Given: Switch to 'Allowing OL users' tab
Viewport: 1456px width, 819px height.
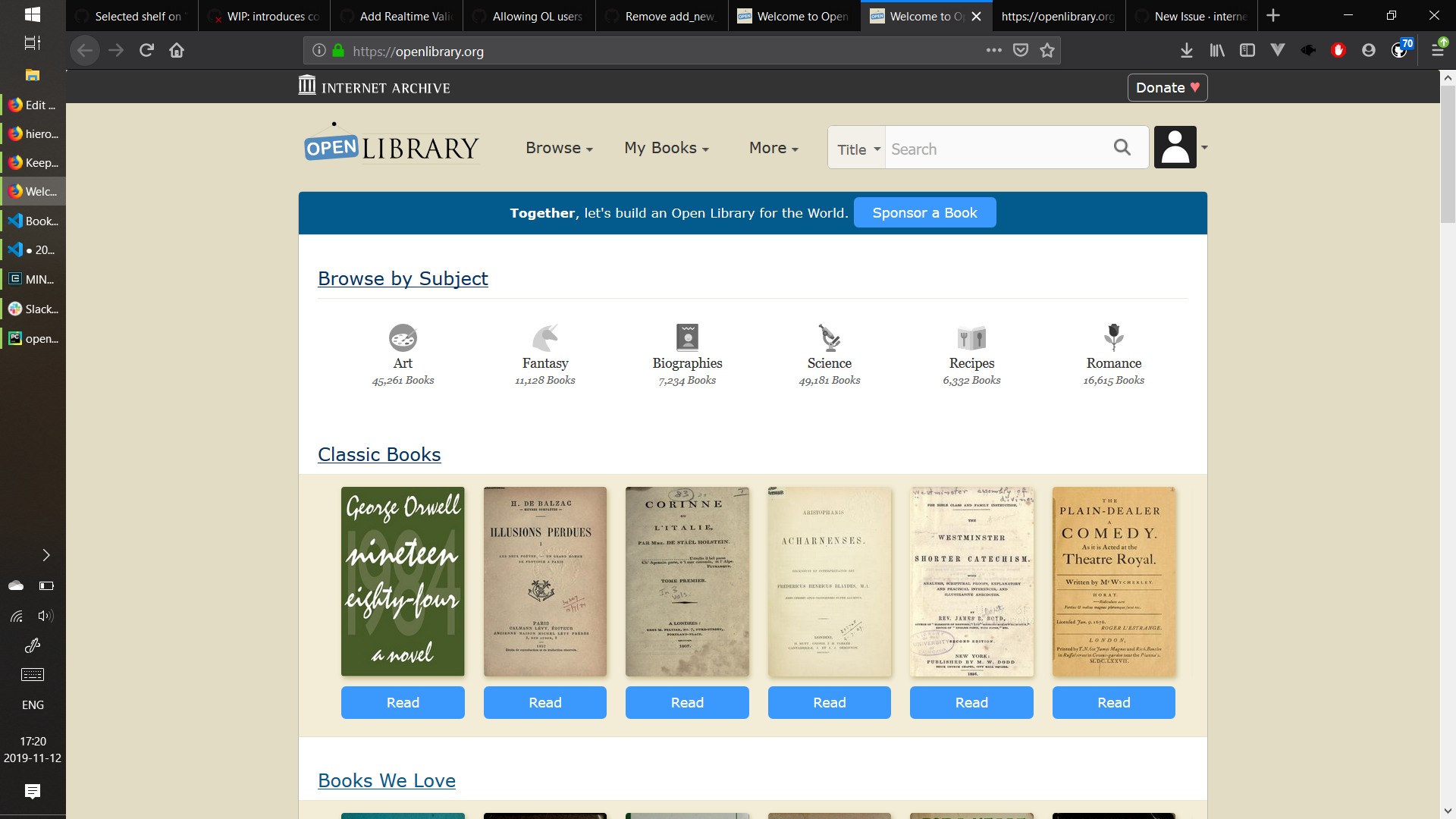Looking at the screenshot, I should point(529,16).
